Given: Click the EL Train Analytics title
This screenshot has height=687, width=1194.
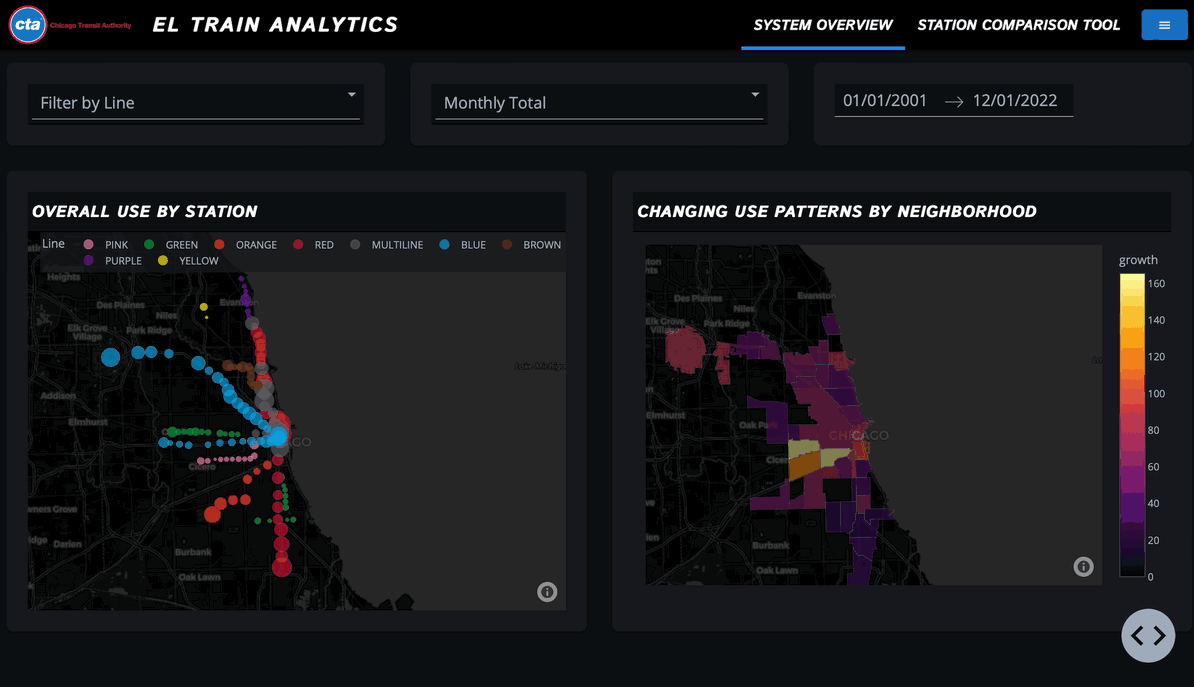Looking at the screenshot, I should (x=275, y=24).
